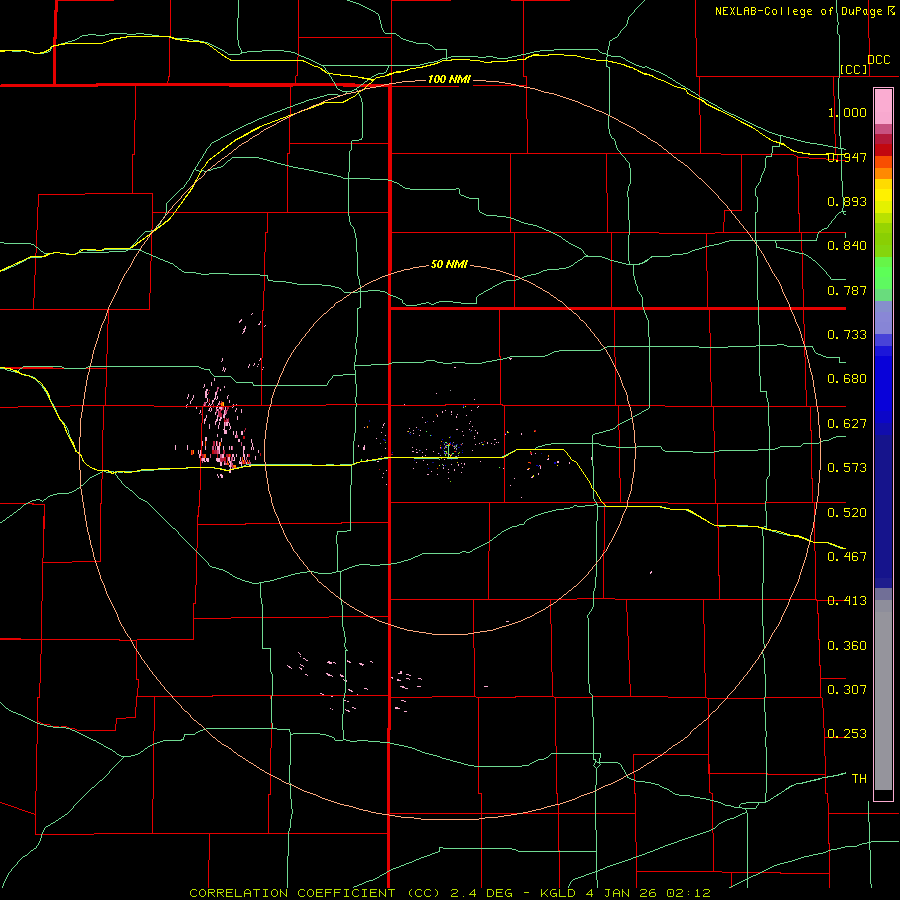The width and height of the screenshot is (900, 900).
Task: Click the Correlation Coefficient KGLD caption at bottom
Action: pos(450,893)
